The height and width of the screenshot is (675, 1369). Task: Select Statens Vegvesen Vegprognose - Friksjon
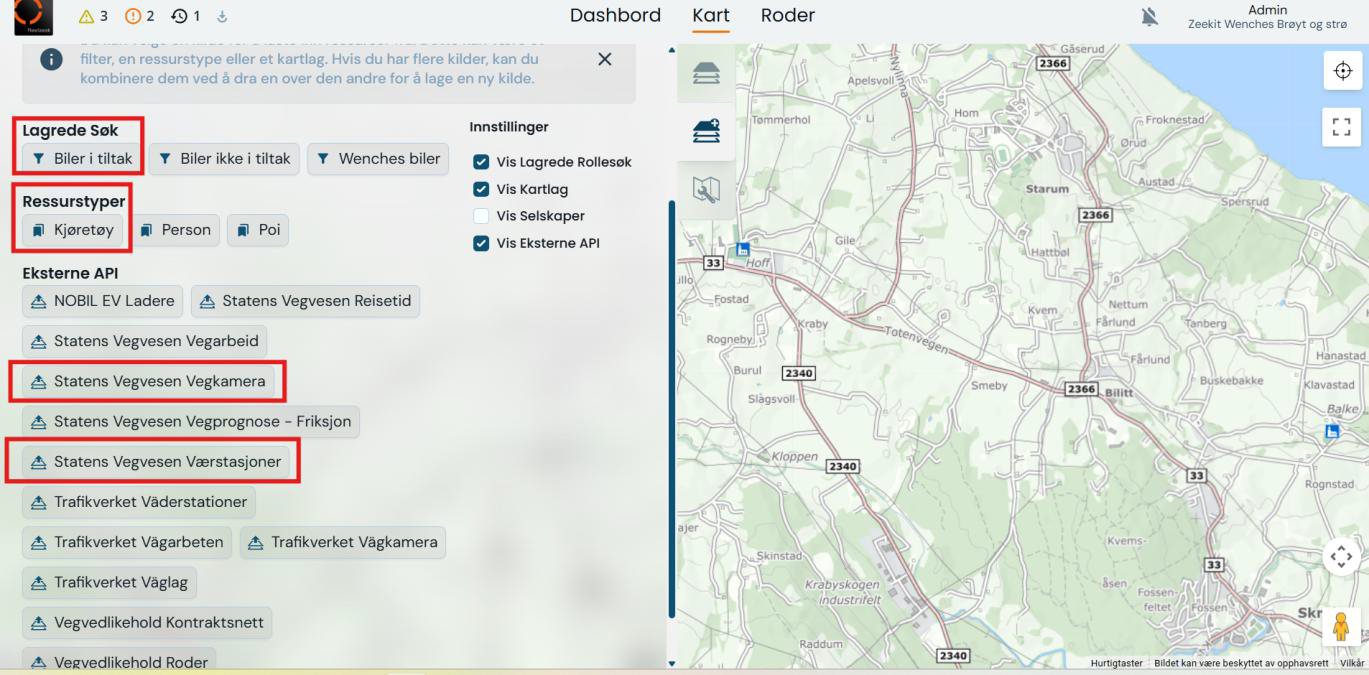click(x=191, y=421)
